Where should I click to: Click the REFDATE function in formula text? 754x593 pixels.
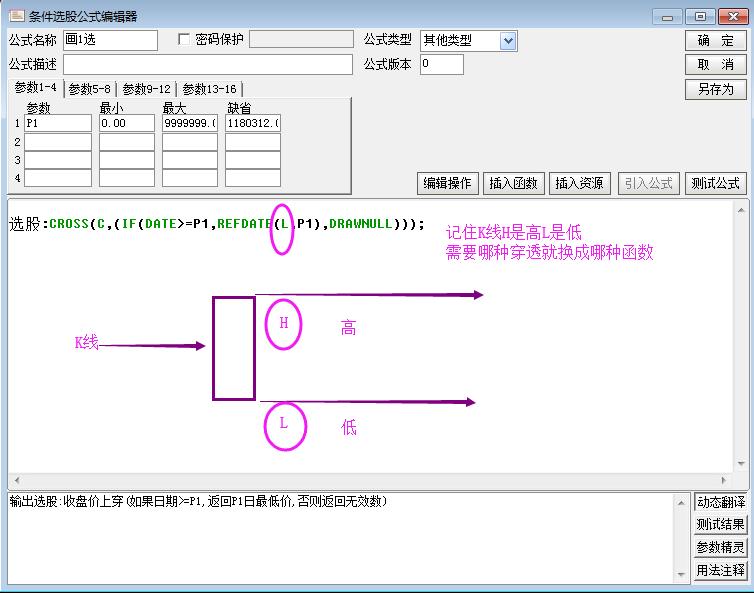(244, 224)
